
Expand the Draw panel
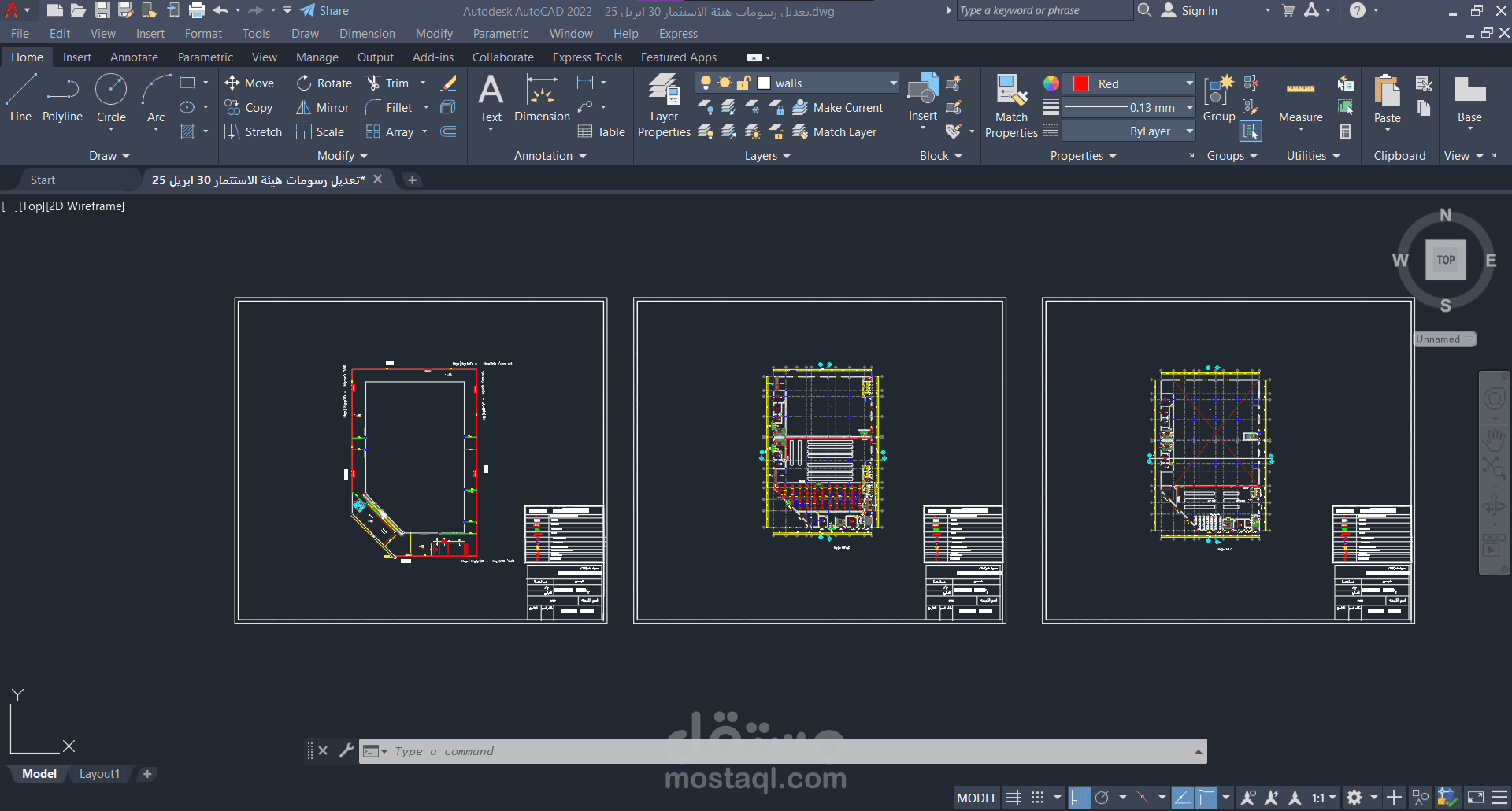(109, 156)
